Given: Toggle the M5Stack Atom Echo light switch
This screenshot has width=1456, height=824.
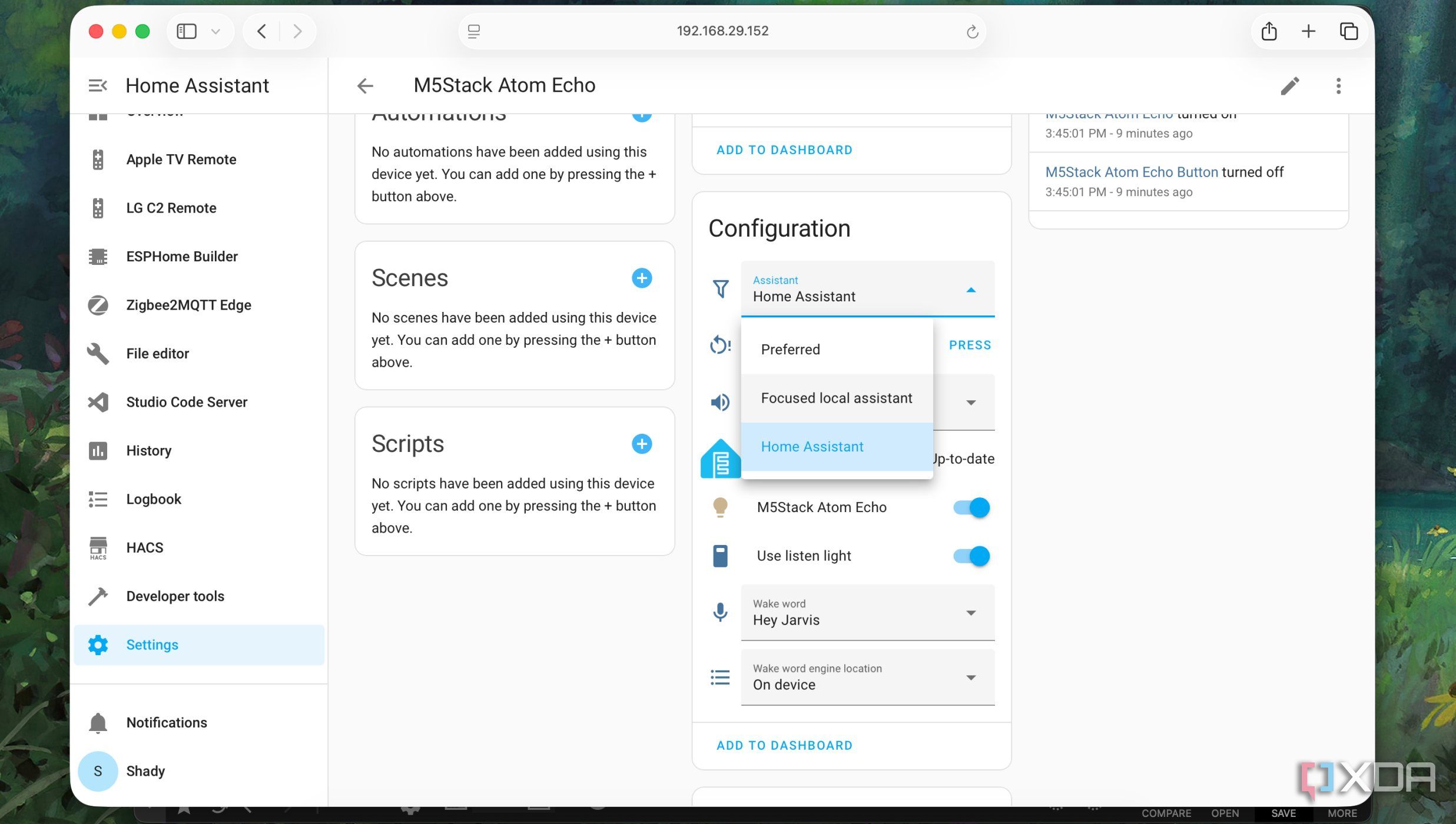Looking at the screenshot, I should (971, 507).
